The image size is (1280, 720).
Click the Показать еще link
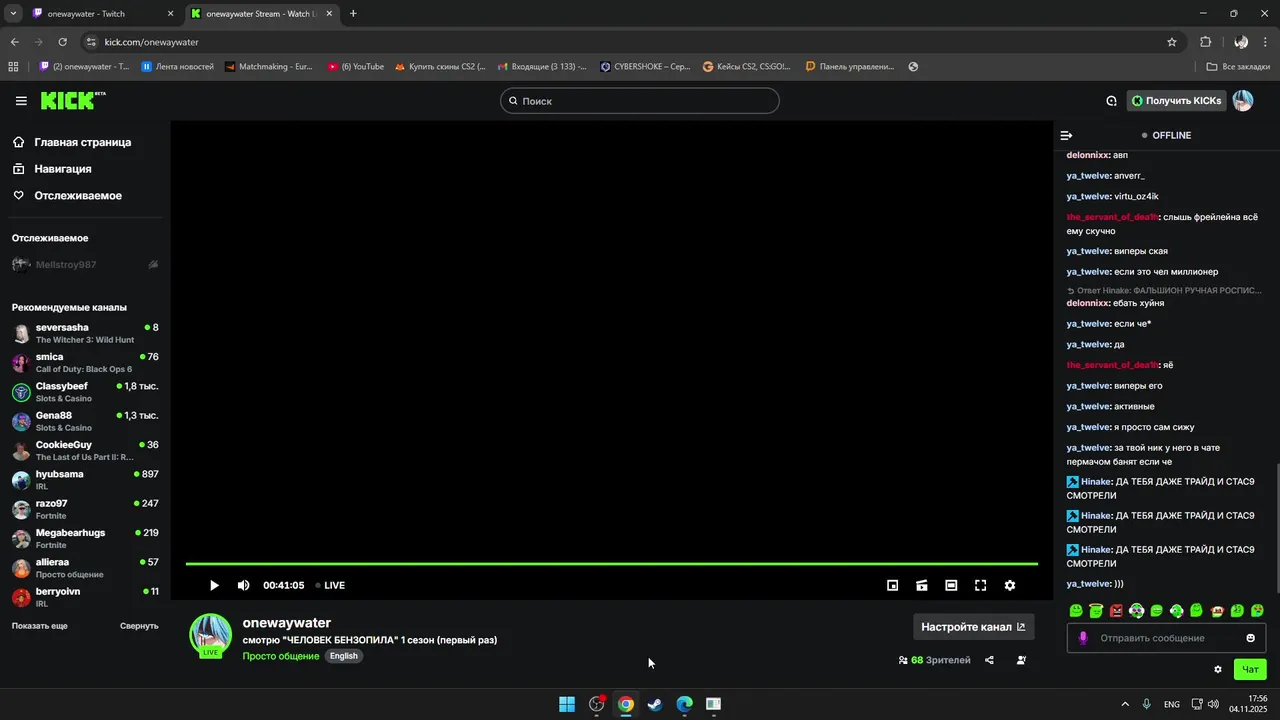[x=40, y=626]
